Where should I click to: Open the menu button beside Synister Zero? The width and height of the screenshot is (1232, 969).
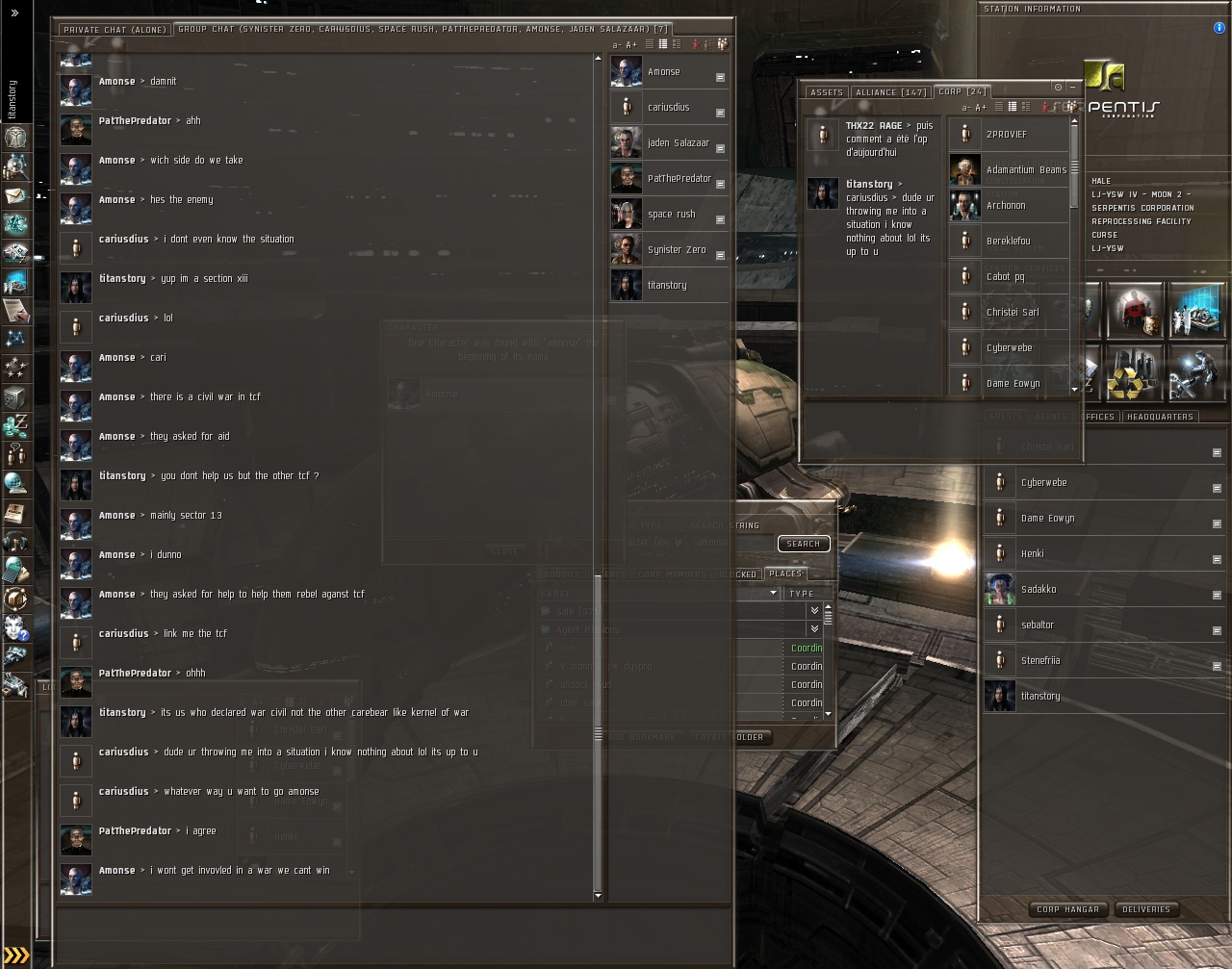pos(720,255)
